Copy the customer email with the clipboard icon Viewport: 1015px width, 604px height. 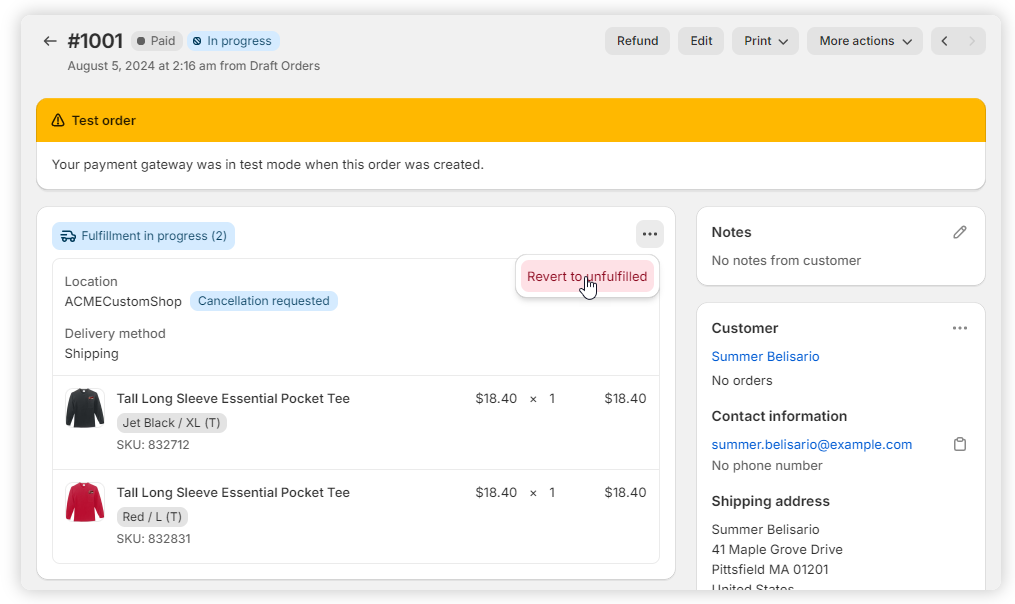960,444
